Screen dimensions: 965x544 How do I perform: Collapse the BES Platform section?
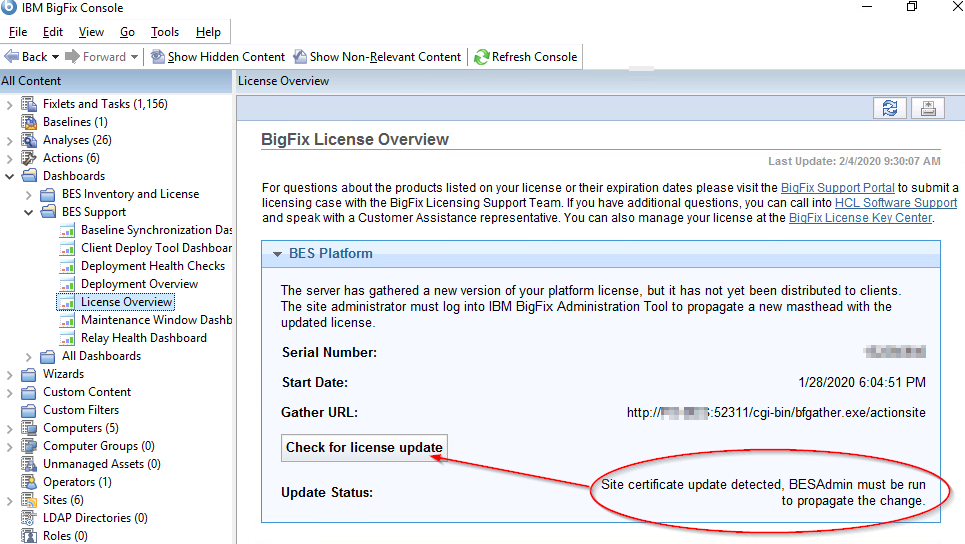277,254
